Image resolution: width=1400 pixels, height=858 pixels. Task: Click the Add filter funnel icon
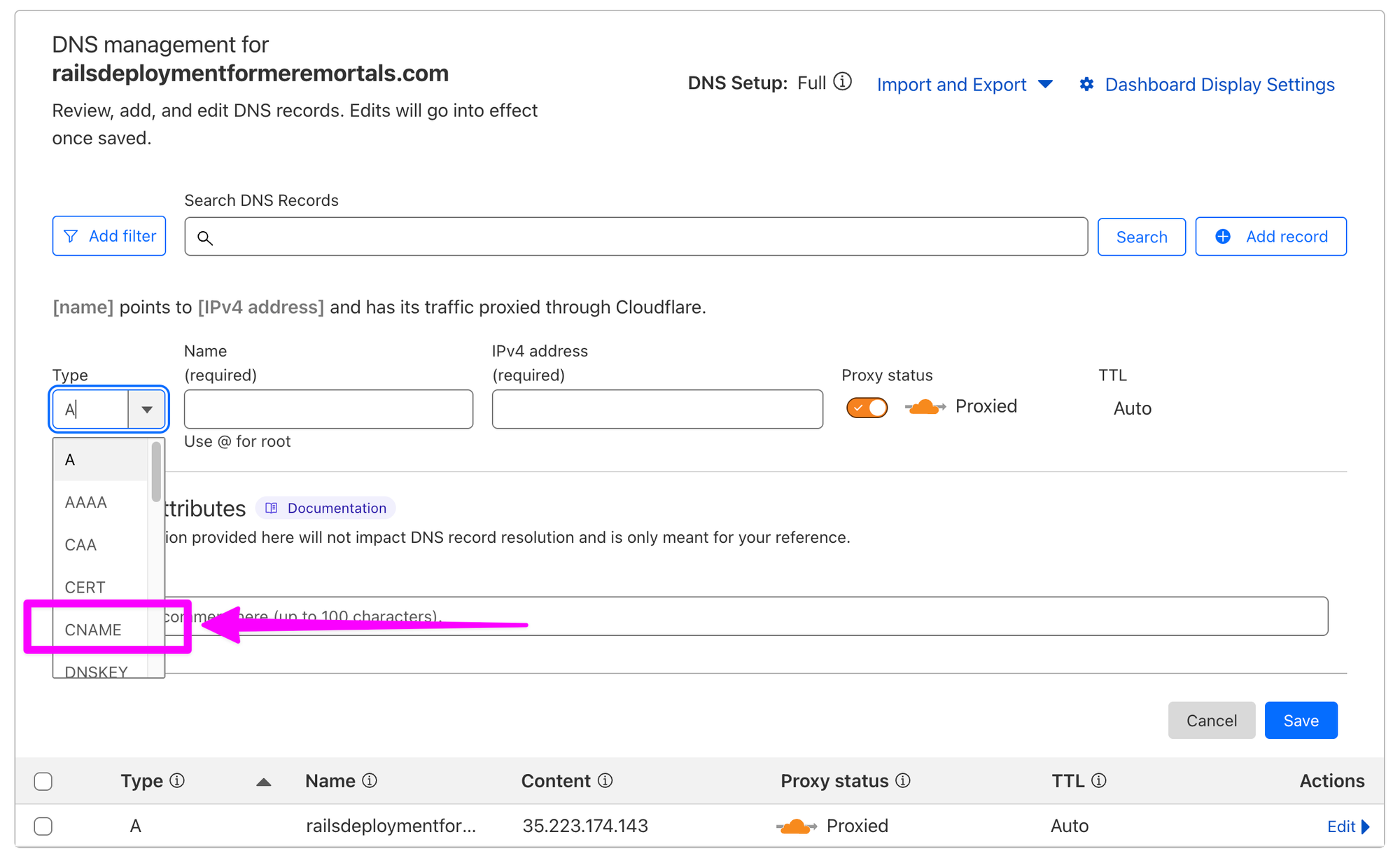click(x=71, y=236)
